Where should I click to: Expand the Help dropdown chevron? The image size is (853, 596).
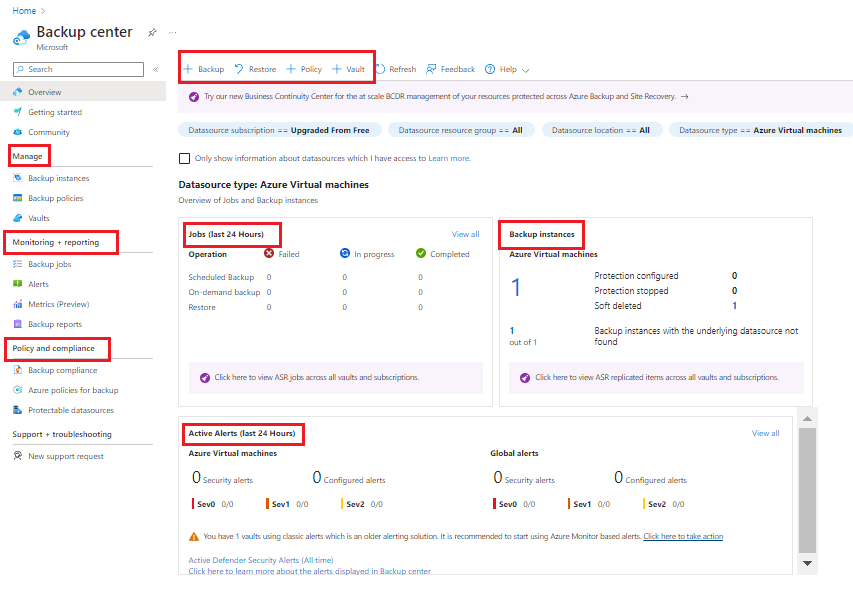click(526, 70)
